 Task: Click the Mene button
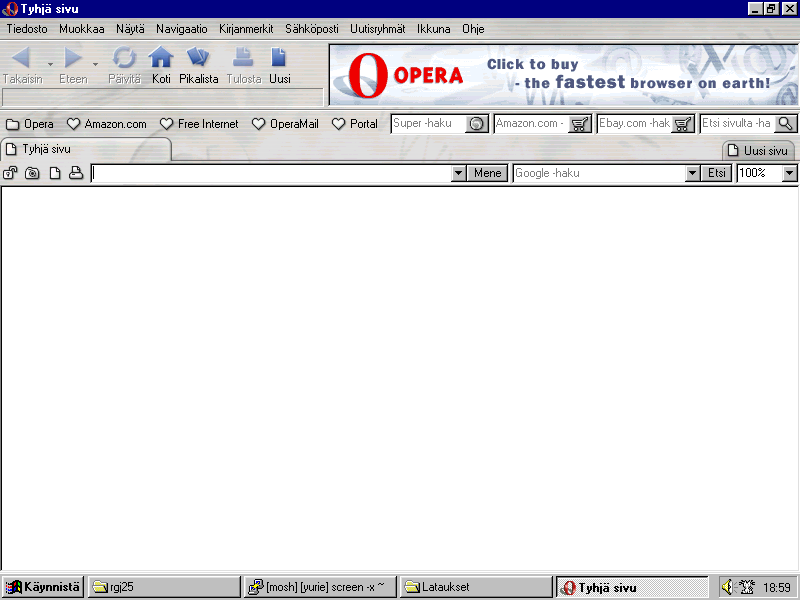[x=488, y=173]
